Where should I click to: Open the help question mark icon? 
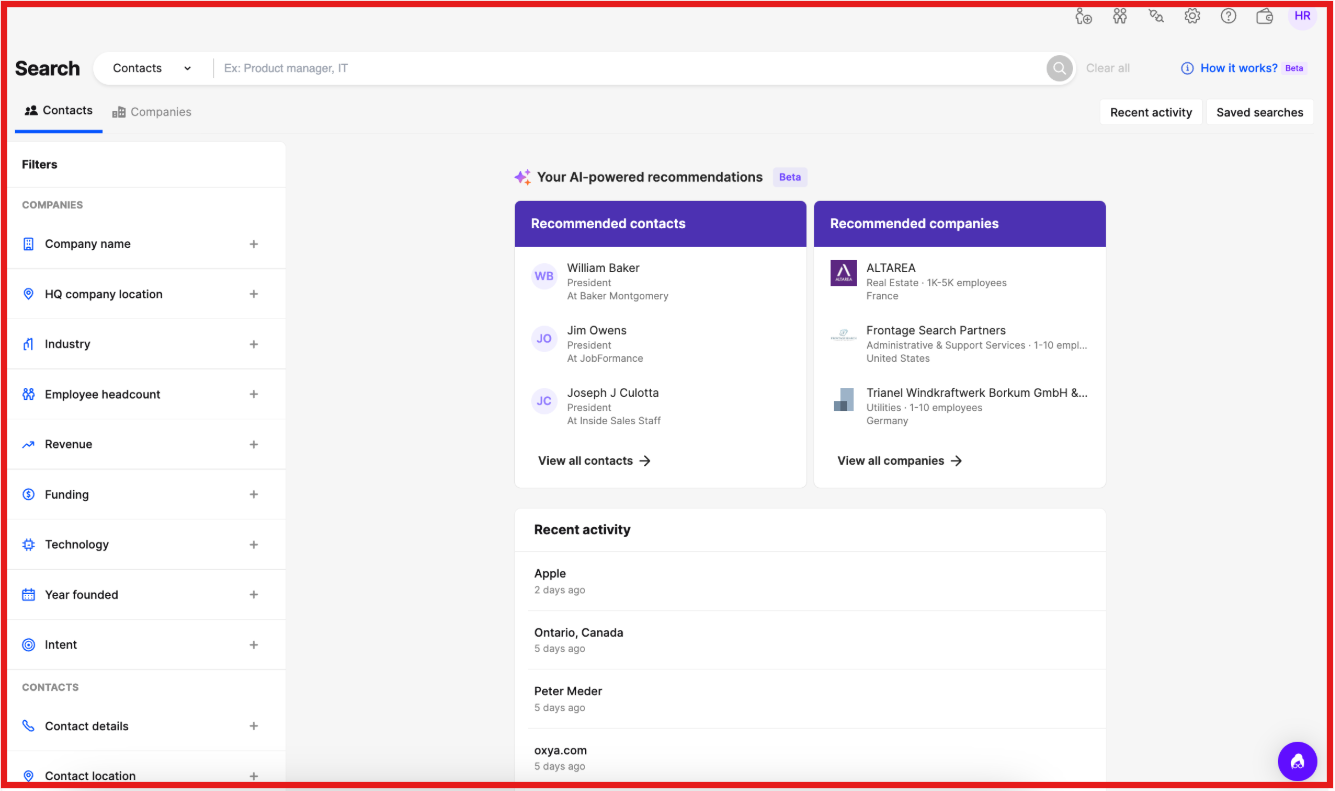[1229, 16]
